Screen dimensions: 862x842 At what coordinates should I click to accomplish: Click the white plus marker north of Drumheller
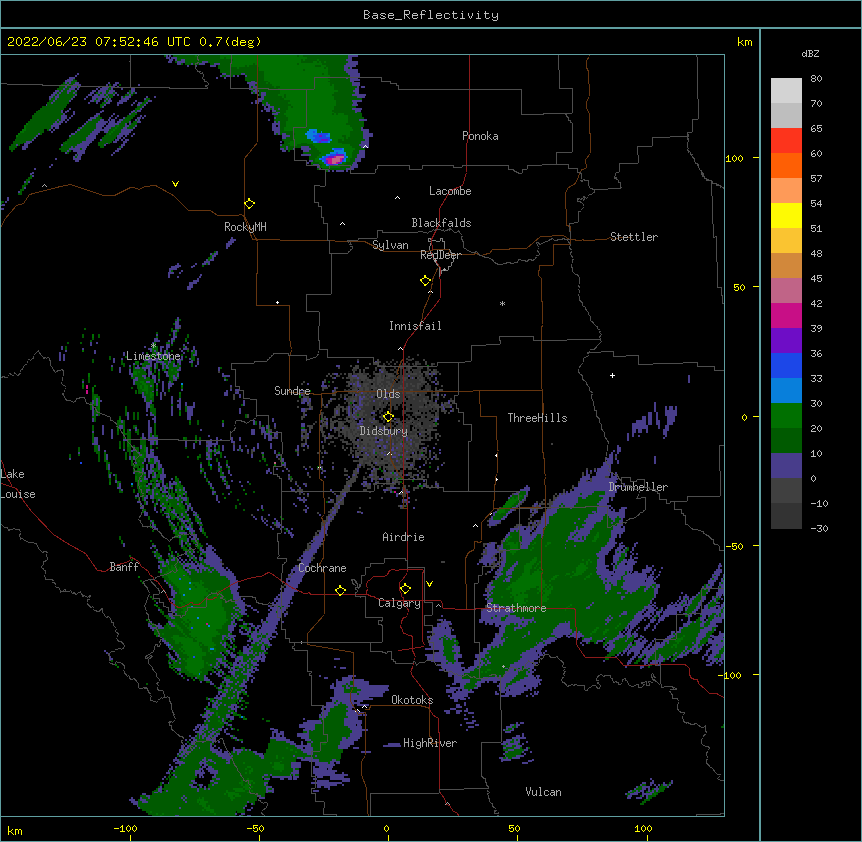click(x=612, y=375)
